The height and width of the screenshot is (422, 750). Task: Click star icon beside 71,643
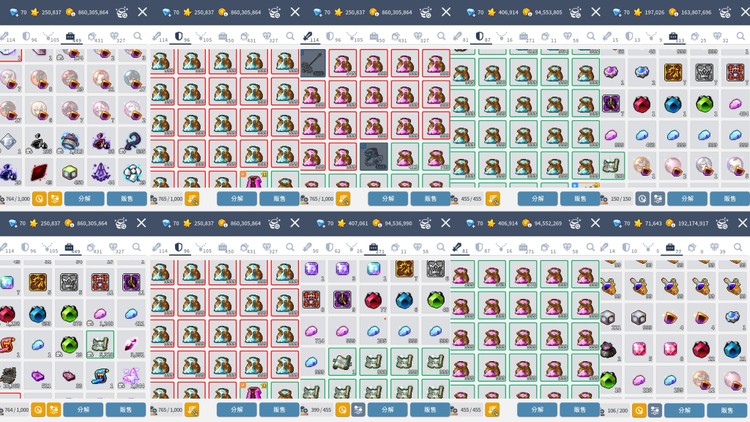click(x=638, y=223)
